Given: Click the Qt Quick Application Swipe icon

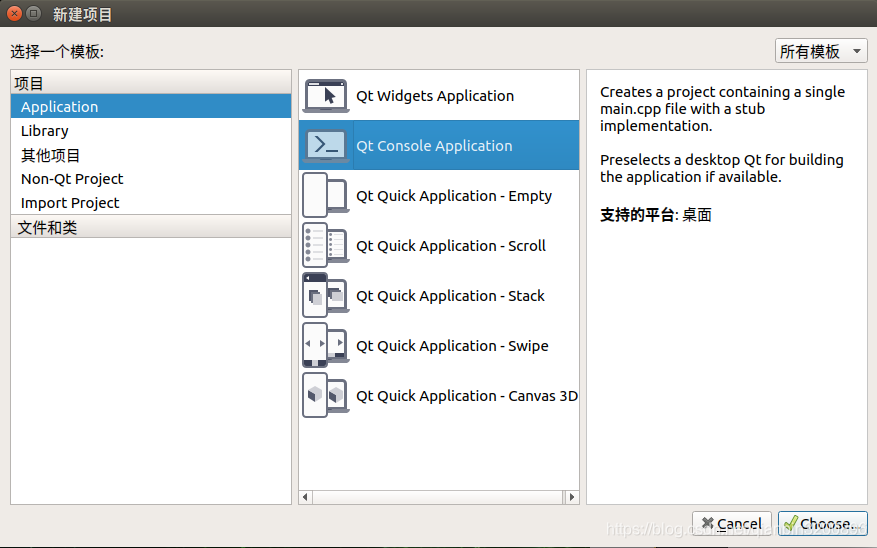Looking at the screenshot, I should [326, 345].
